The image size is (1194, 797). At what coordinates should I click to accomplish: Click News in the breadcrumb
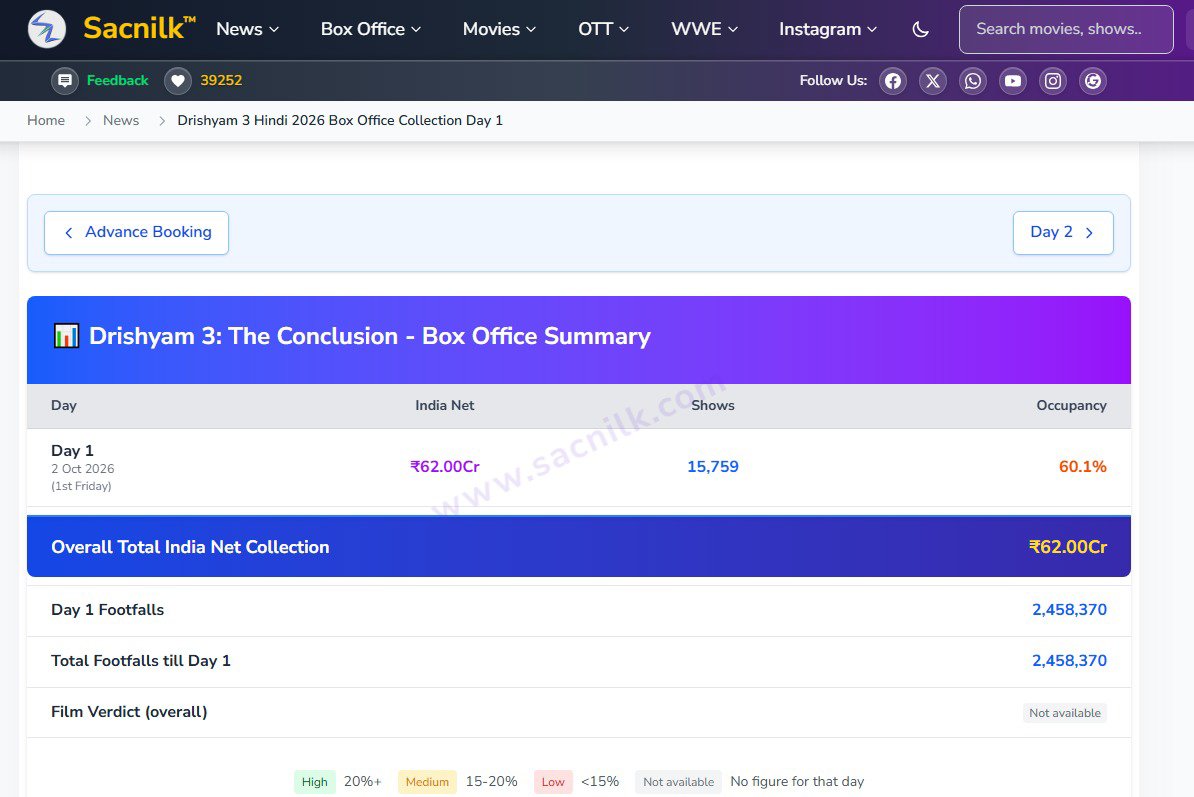[121, 120]
